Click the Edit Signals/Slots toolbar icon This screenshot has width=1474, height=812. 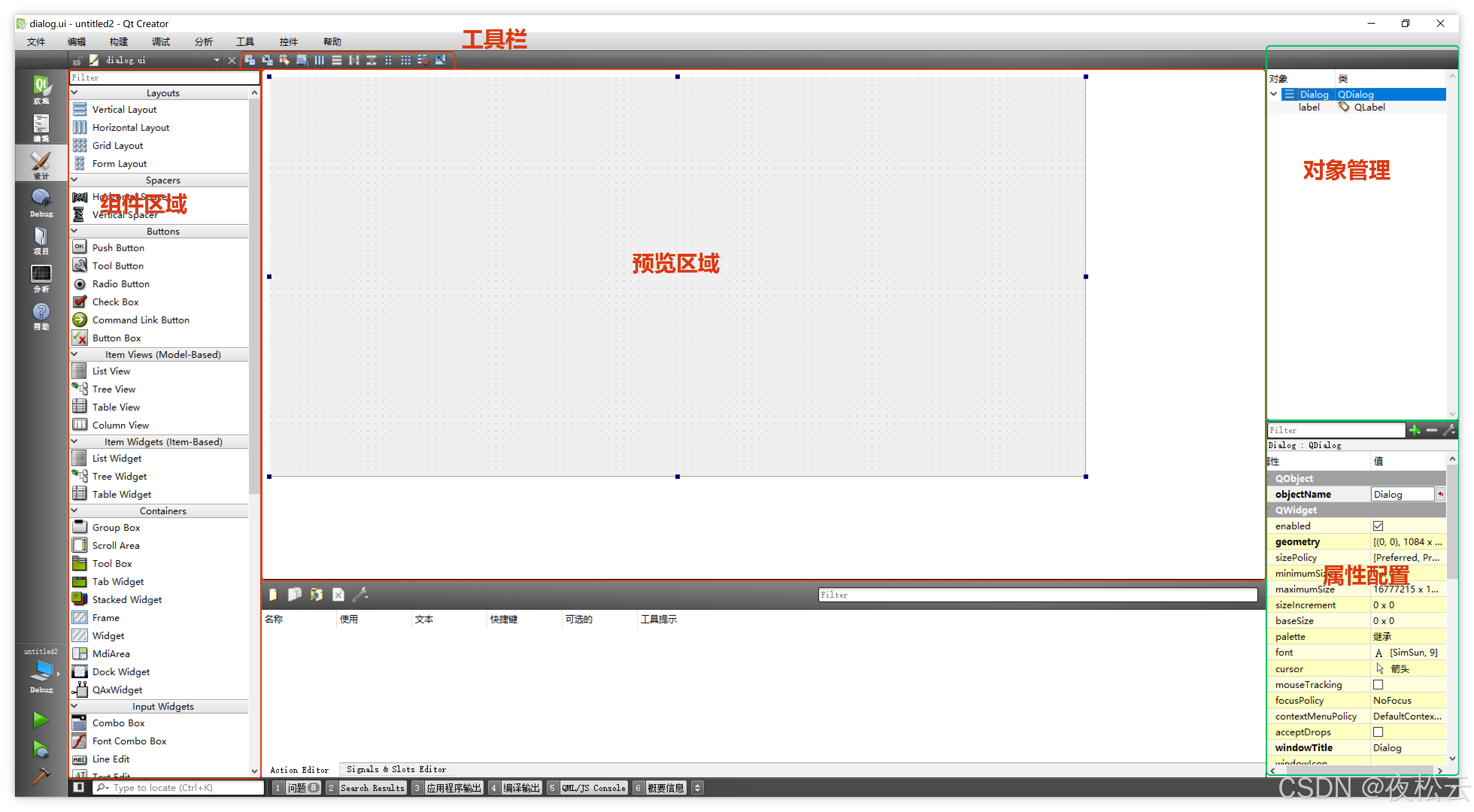[267, 60]
